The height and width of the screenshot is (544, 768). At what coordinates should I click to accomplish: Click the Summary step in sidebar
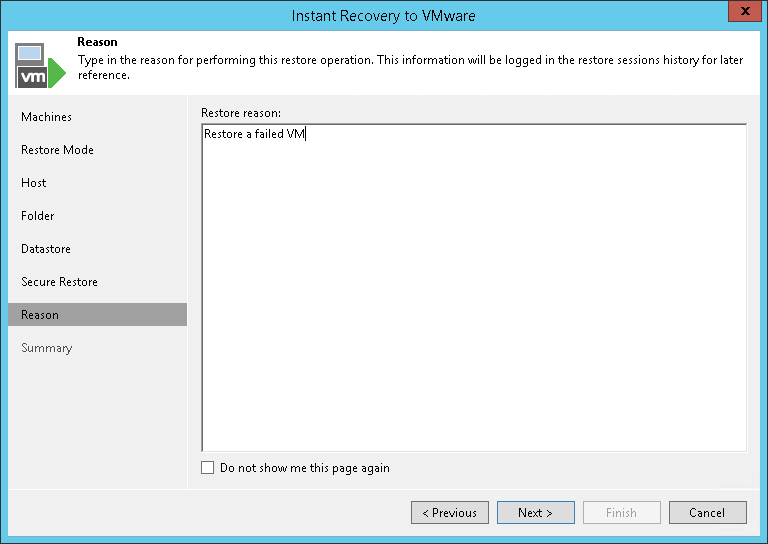pyautogui.click(x=47, y=348)
